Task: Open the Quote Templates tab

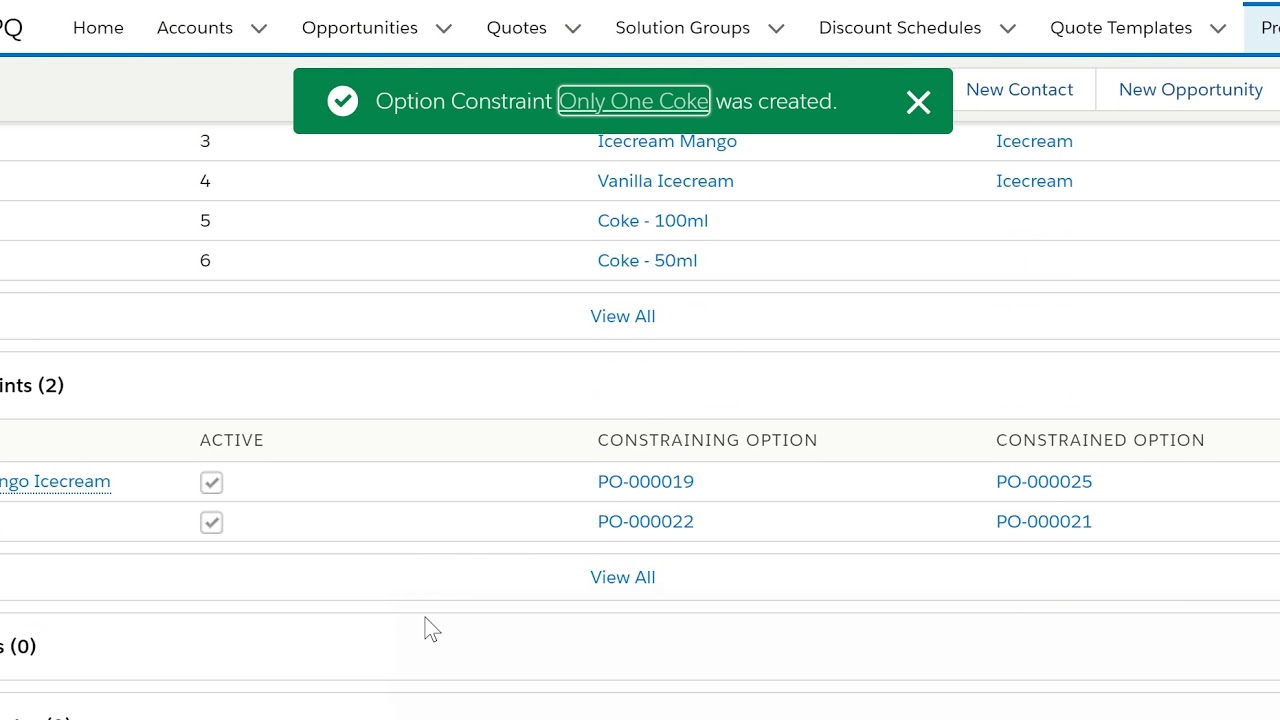Action: 1121,28
